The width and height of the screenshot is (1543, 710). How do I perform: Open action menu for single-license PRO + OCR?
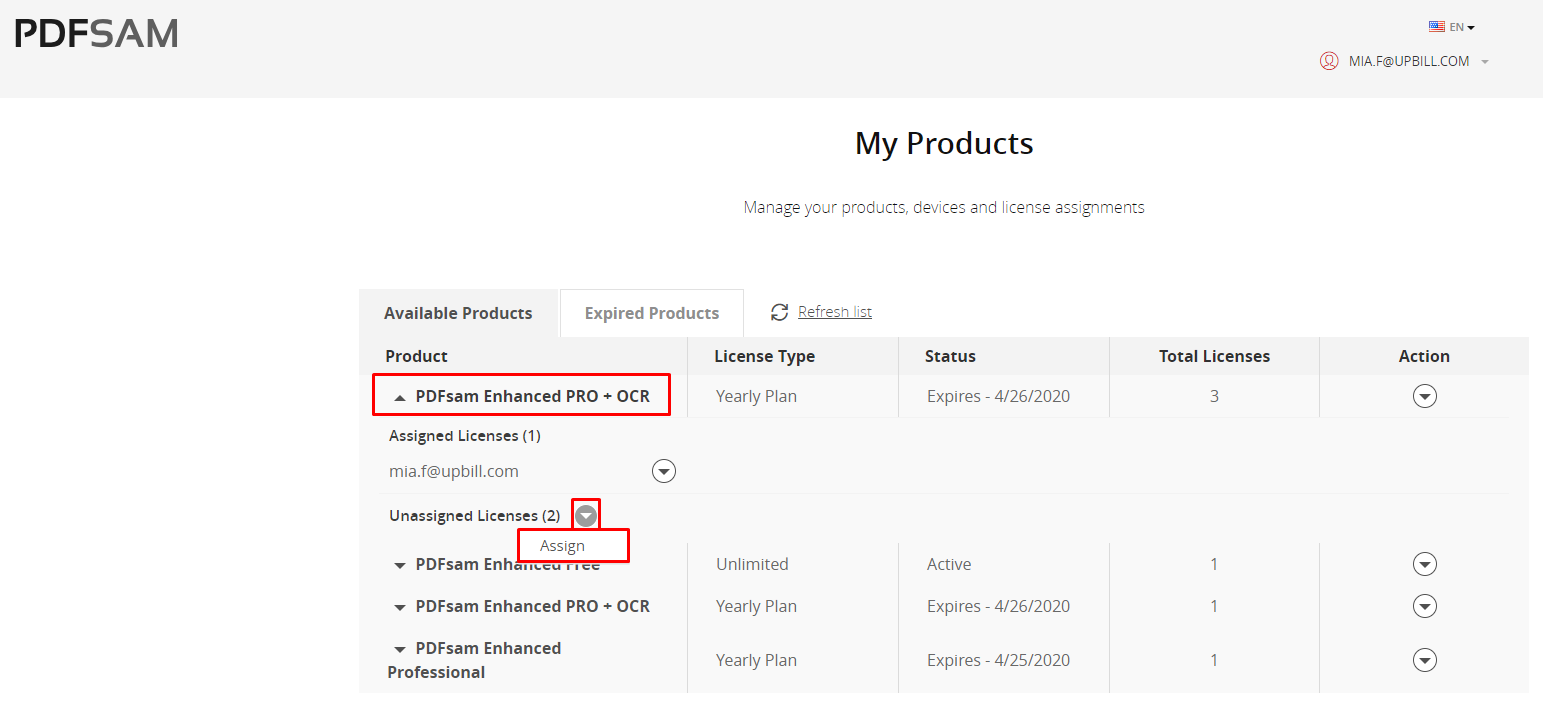[1424, 606]
